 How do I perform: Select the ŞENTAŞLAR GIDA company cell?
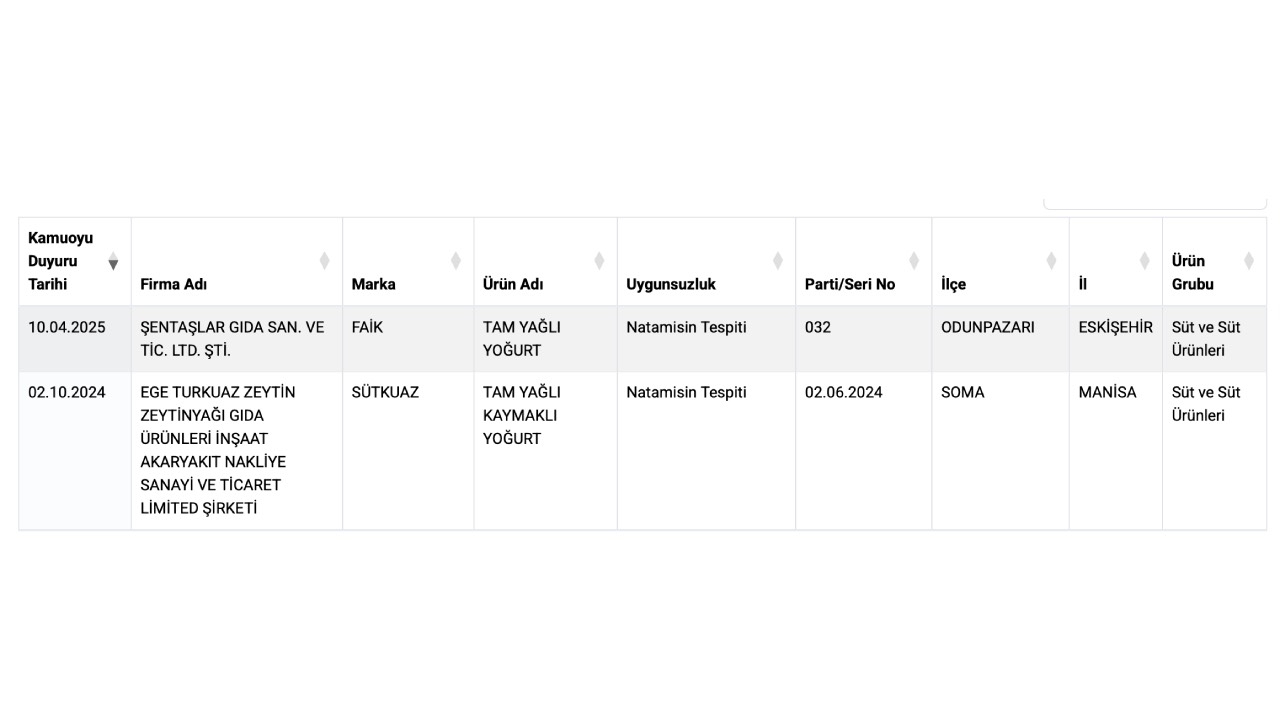(232, 339)
